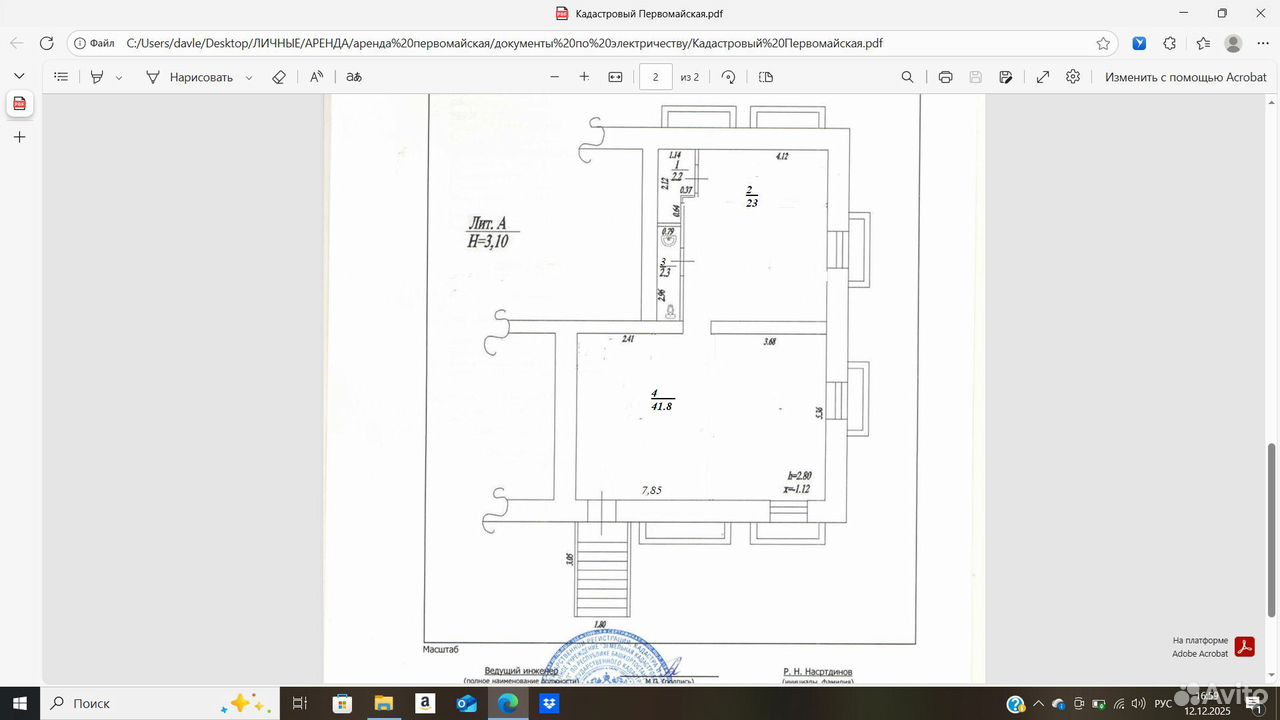
Task: Add this page to favorites star
Action: tap(1103, 43)
